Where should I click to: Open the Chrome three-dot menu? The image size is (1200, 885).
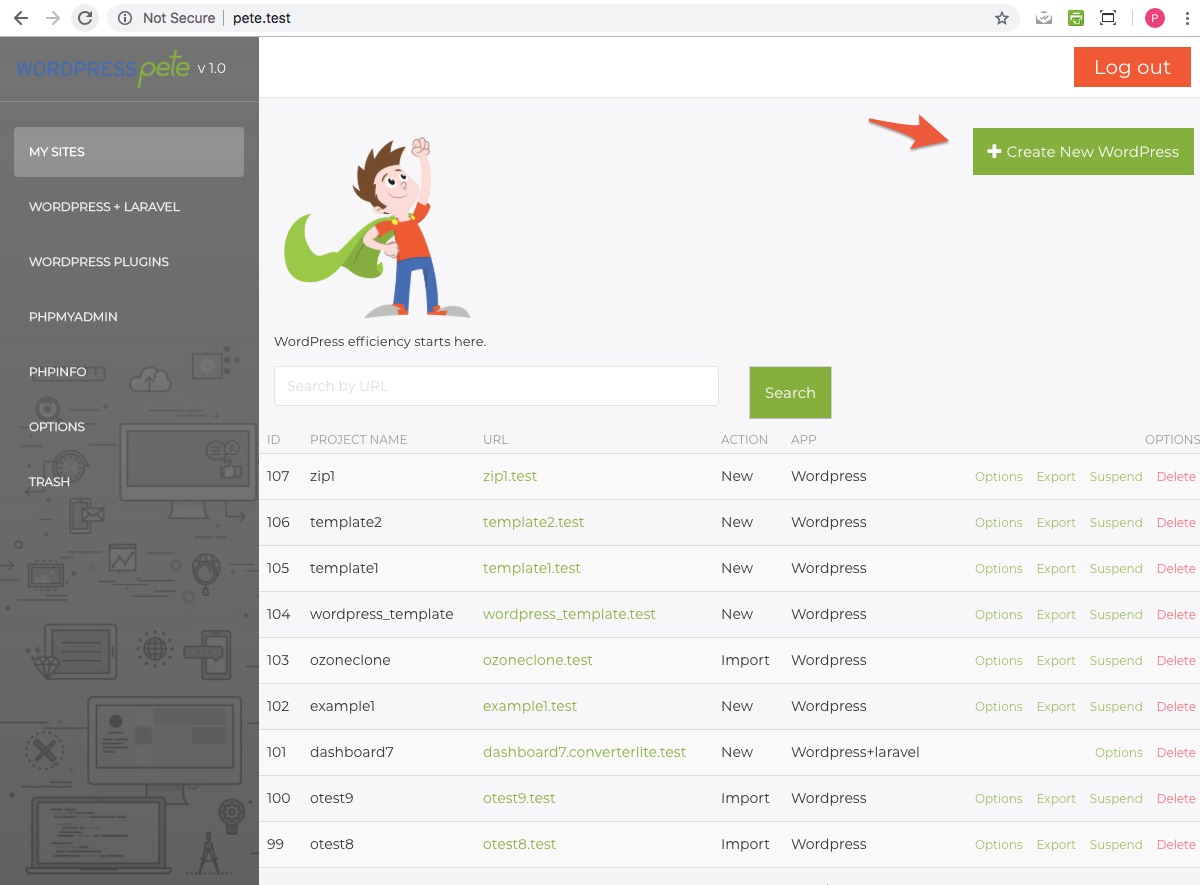1187,18
